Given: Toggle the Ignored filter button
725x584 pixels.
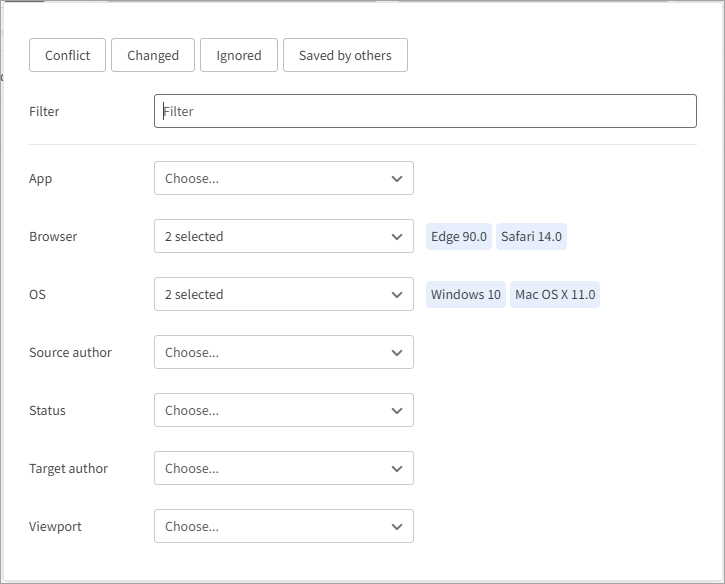Looking at the screenshot, I should coord(238,56).
